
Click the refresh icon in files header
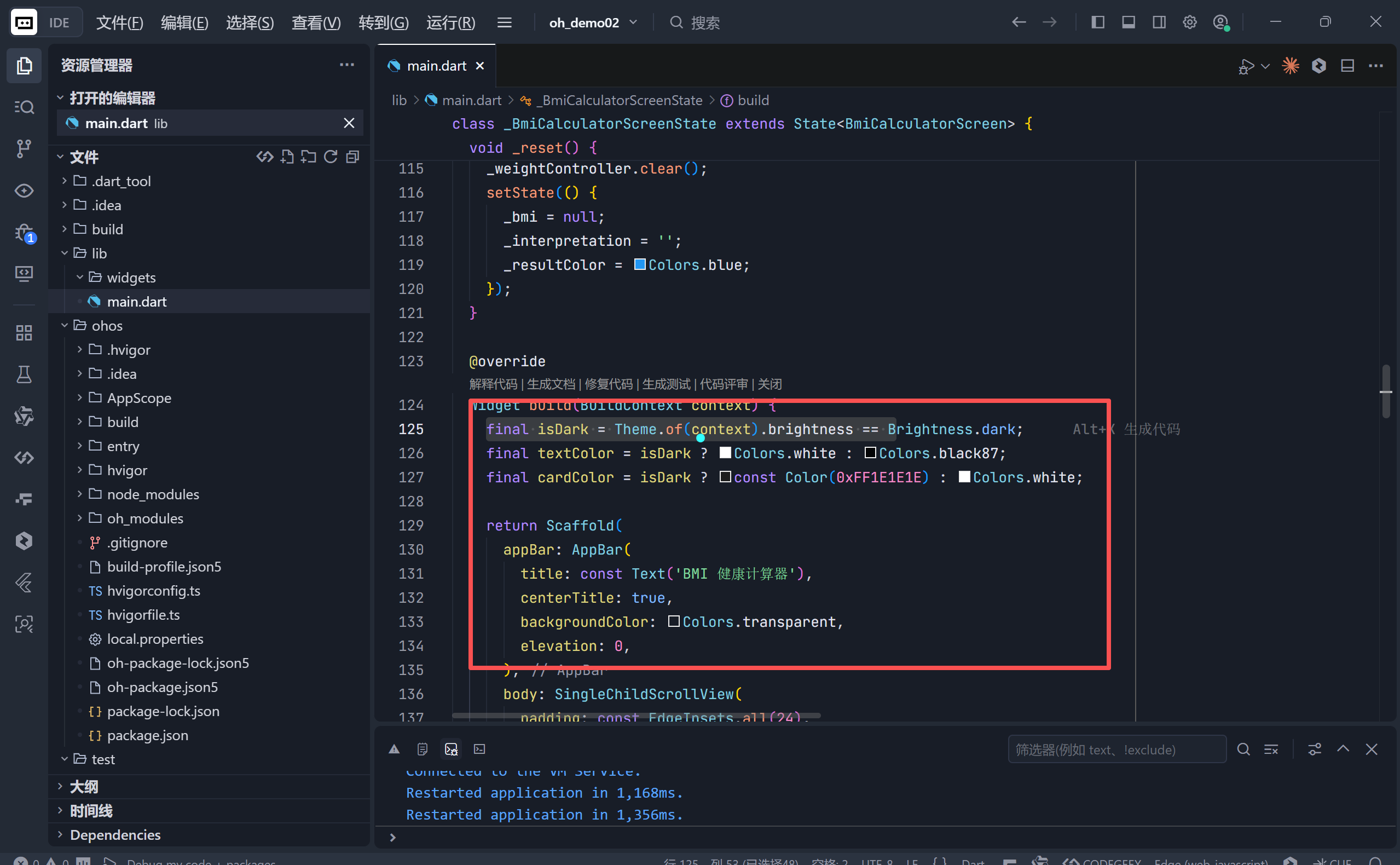pyautogui.click(x=331, y=157)
